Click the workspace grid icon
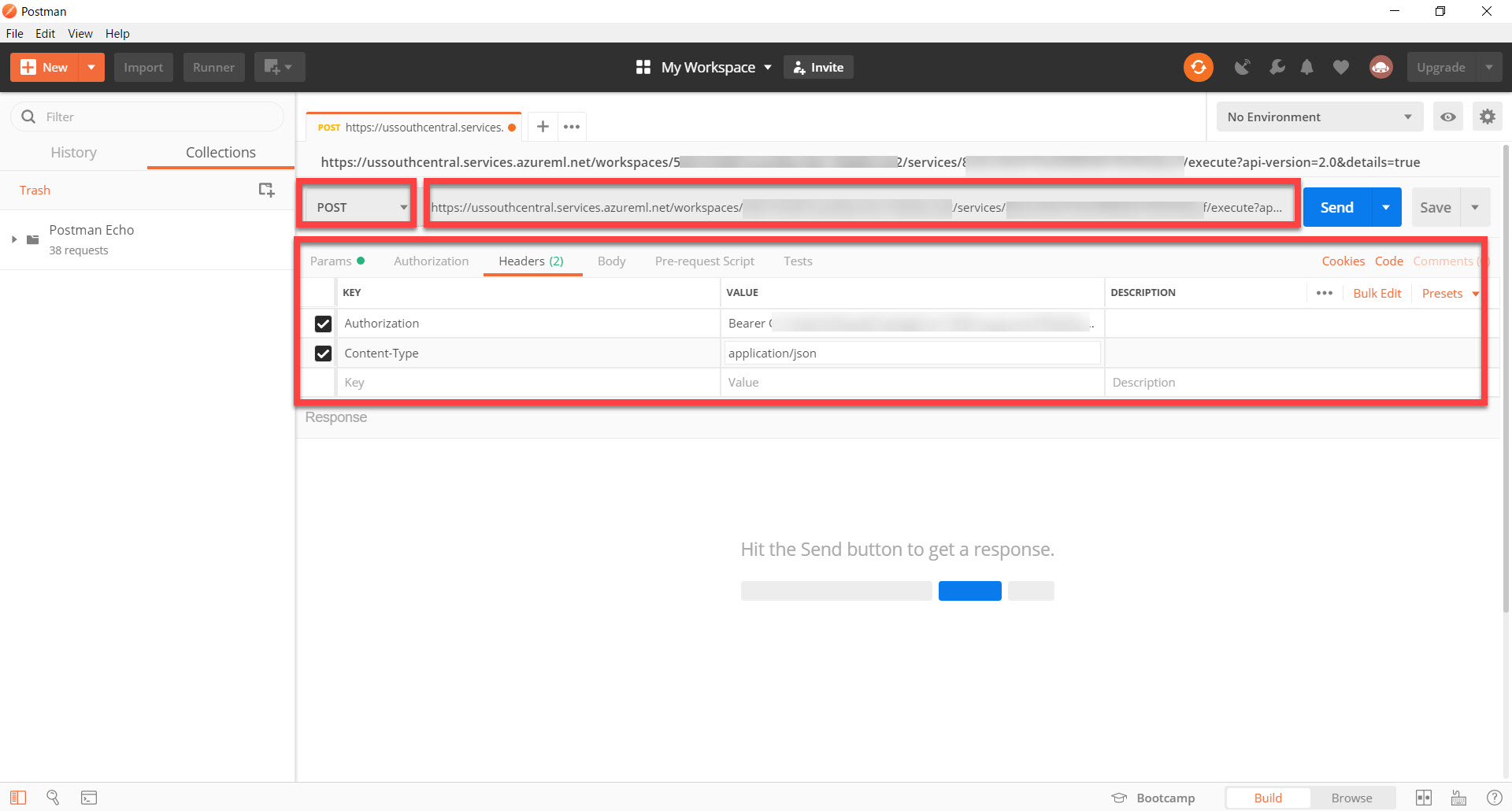 pyautogui.click(x=643, y=68)
